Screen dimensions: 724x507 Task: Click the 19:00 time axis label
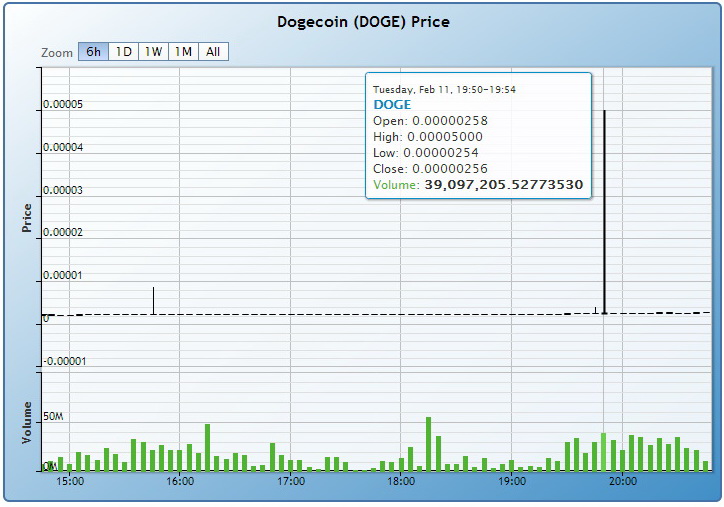(x=512, y=481)
